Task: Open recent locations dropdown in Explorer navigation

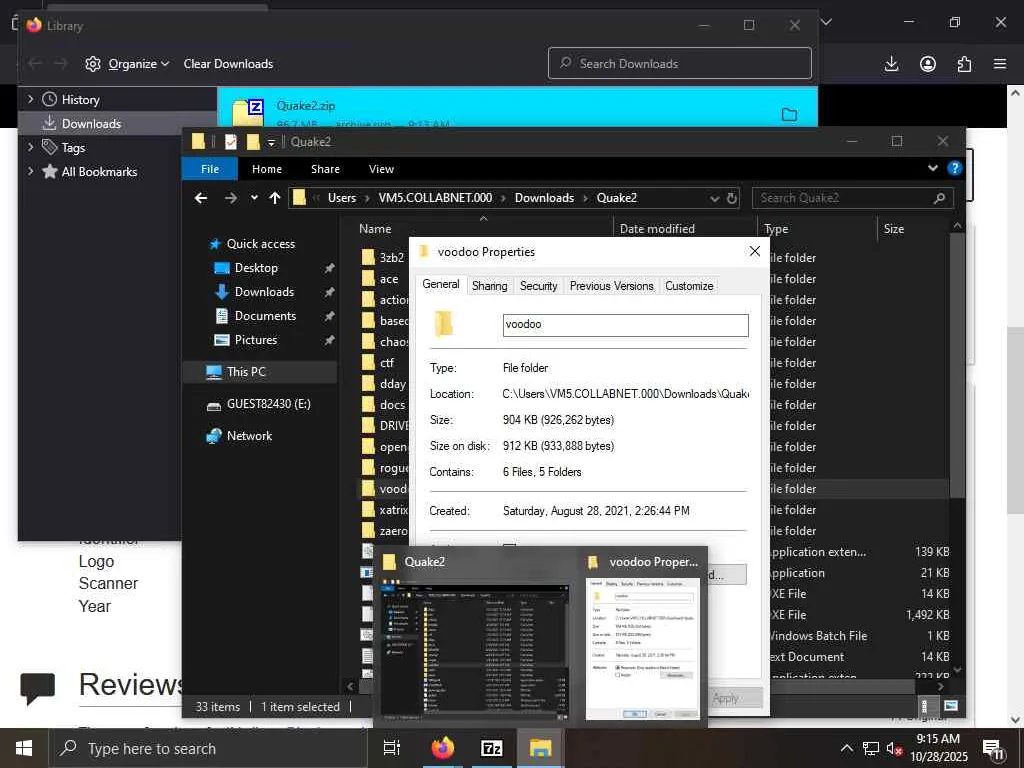Action: (x=254, y=198)
